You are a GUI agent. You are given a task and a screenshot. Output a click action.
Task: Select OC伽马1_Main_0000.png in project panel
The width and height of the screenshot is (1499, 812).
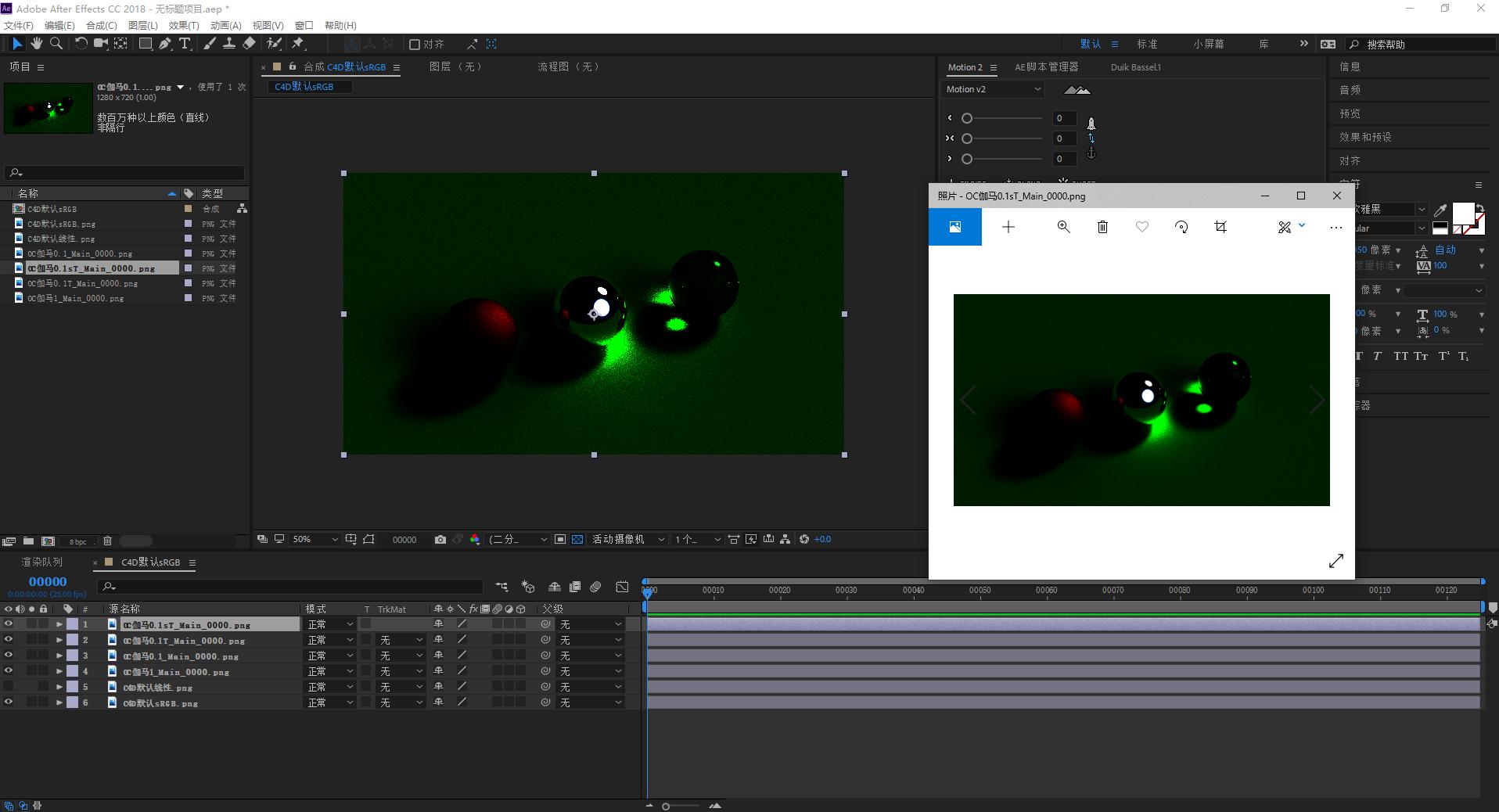click(75, 298)
